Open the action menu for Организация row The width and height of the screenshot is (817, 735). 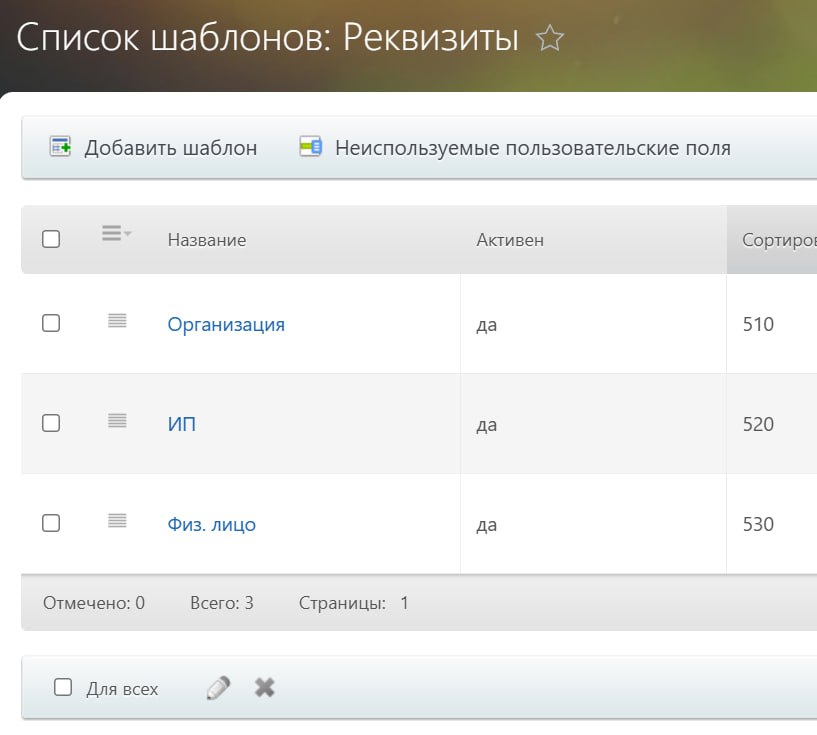(x=117, y=321)
